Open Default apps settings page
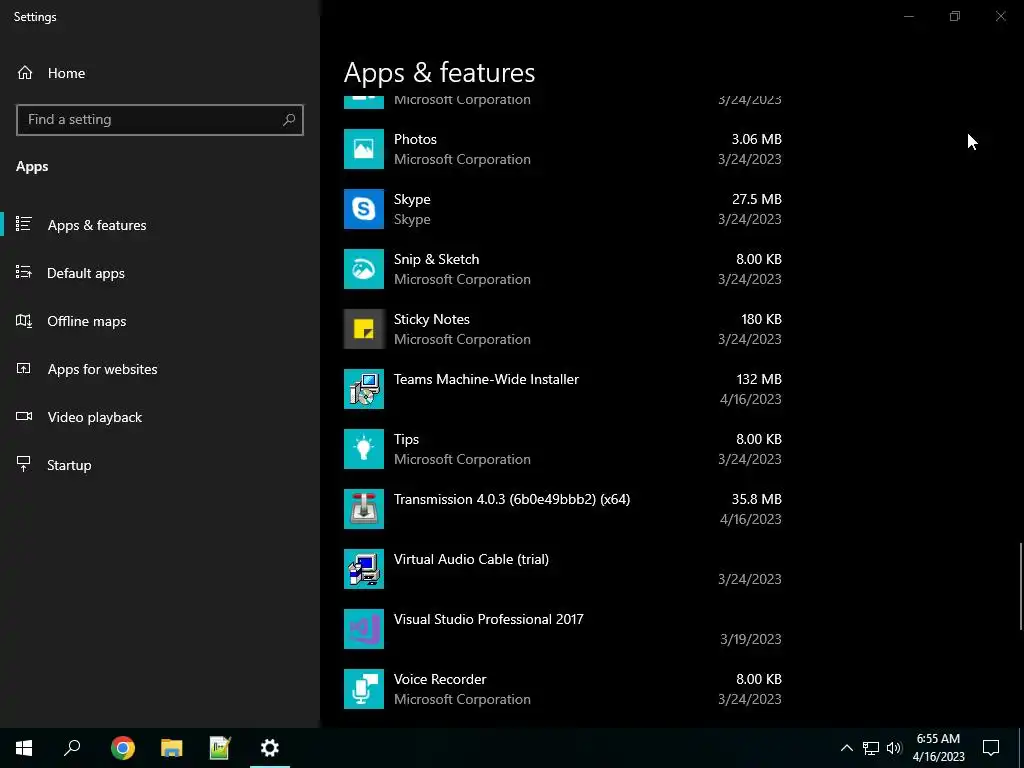 [x=160, y=273]
